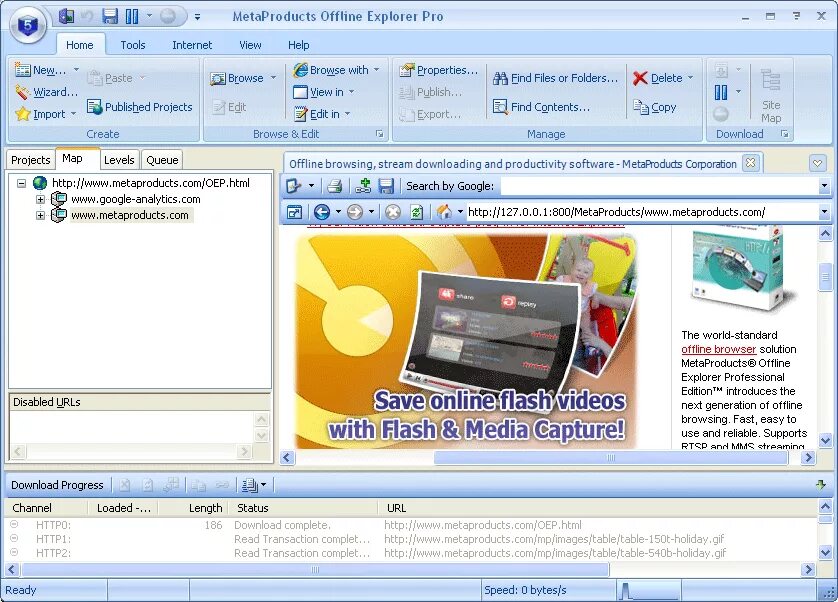Click the ribbon Suspend icon in Download group

click(x=721, y=92)
